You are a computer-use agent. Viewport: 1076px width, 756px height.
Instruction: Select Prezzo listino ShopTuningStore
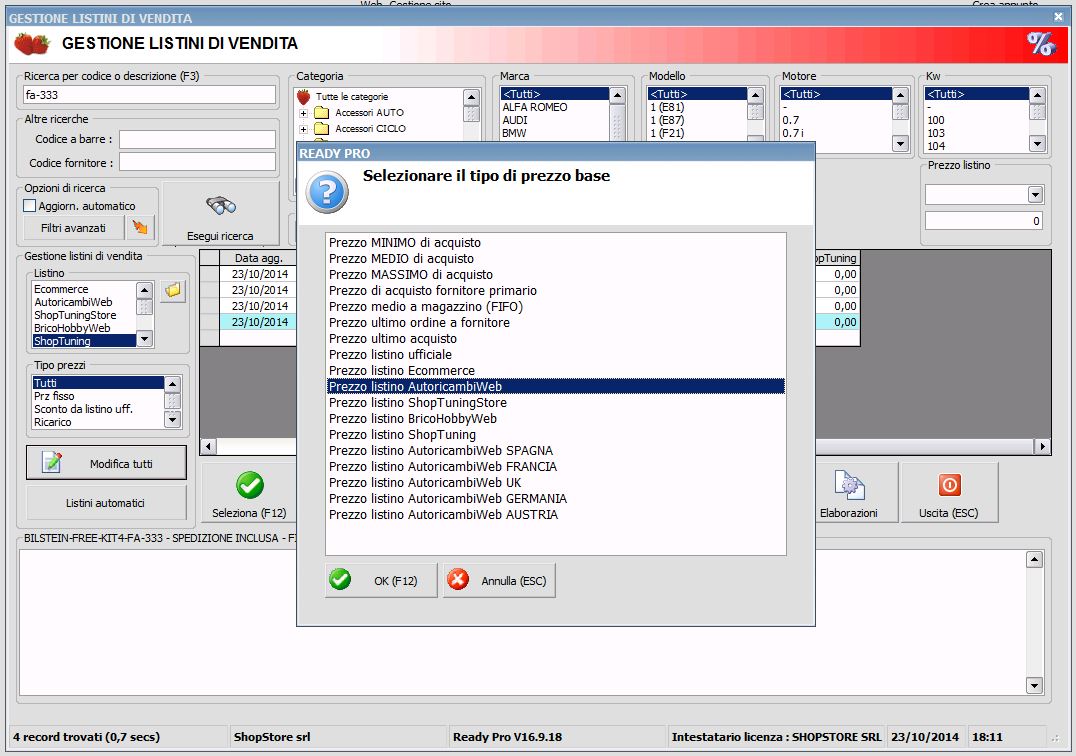[555, 403]
